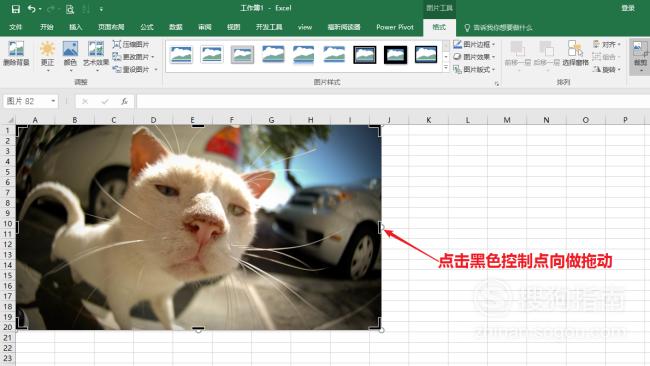Open the 图片边框 picture border dropdown
The height and width of the screenshot is (366, 650).
click(x=474, y=44)
